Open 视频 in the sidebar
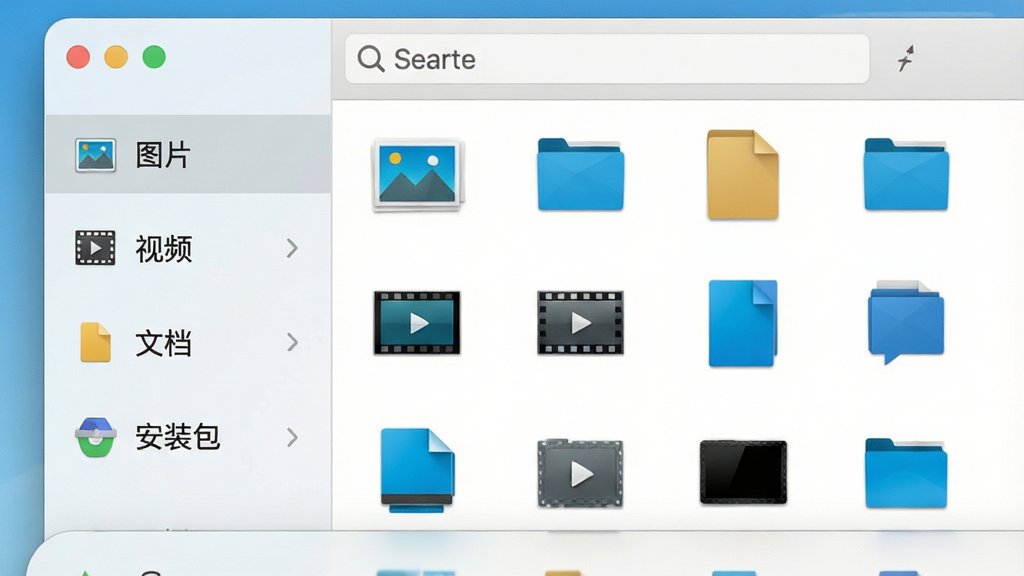Image resolution: width=1024 pixels, height=576 pixels. tap(188, 248)
